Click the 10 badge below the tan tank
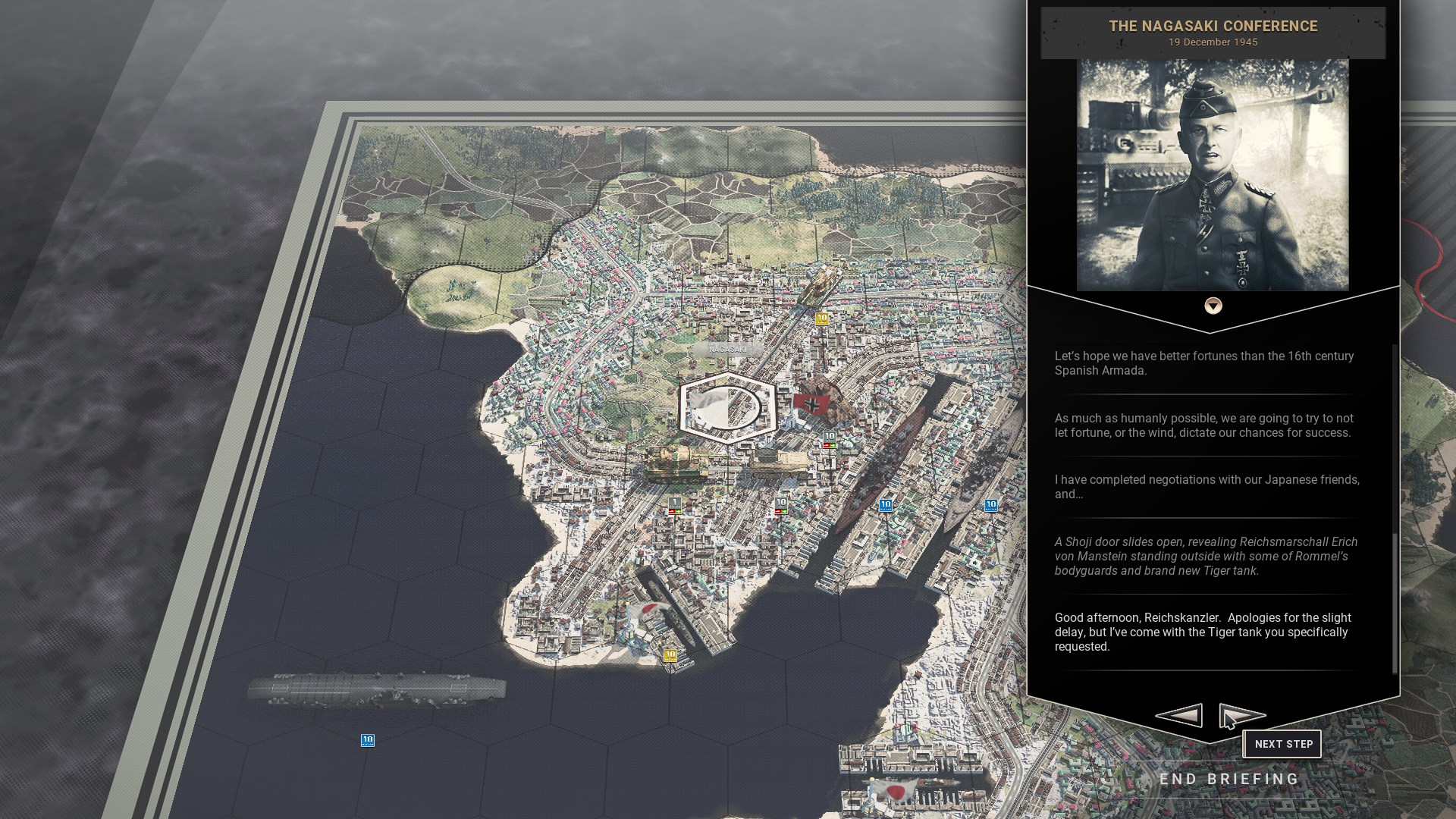 tap(781, 505)
